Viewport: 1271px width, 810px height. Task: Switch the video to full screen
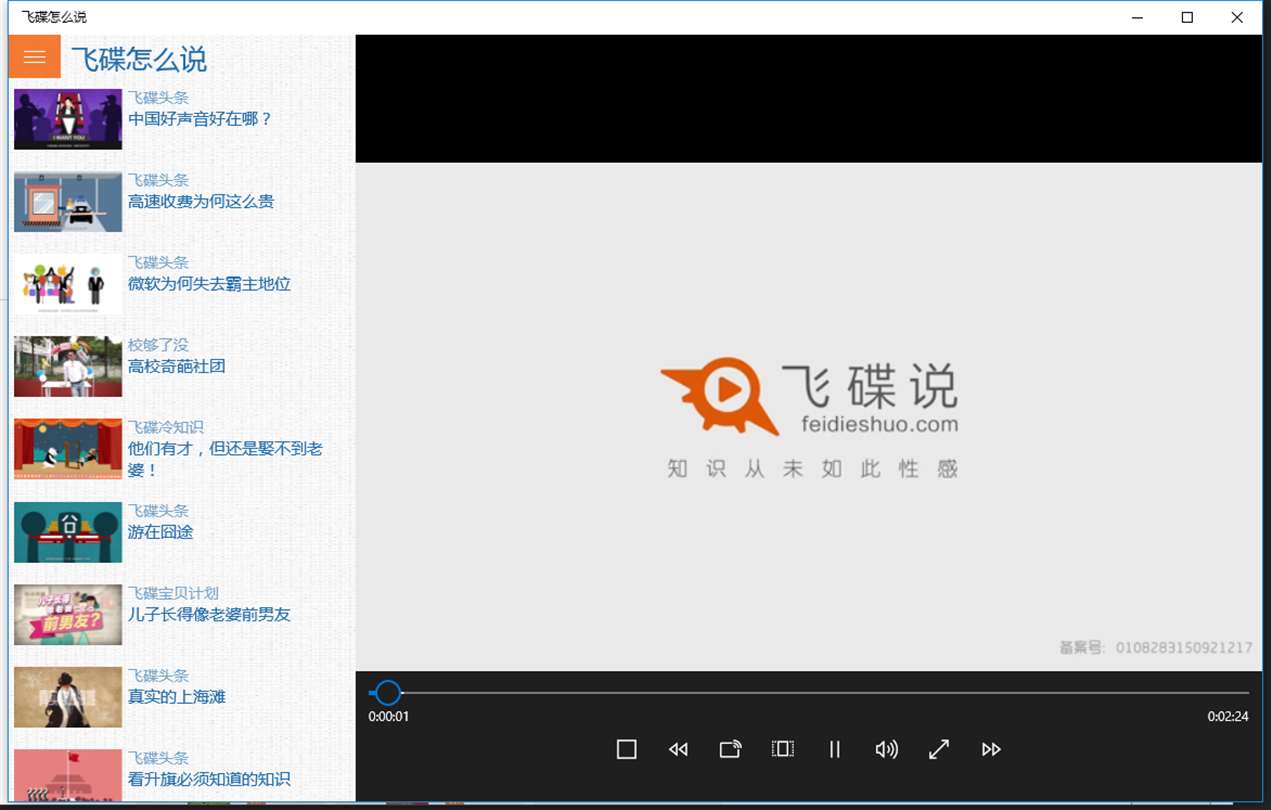[939, 749]
